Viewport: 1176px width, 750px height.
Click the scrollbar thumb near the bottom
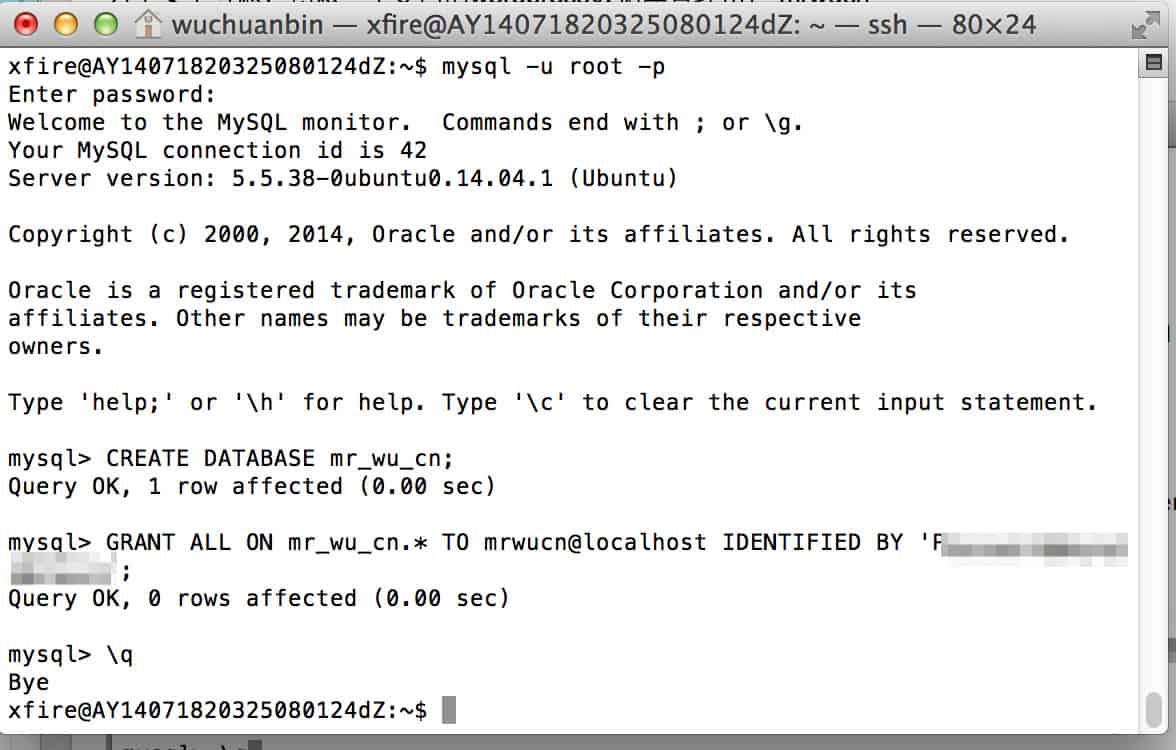click(x=1154, y=709)
